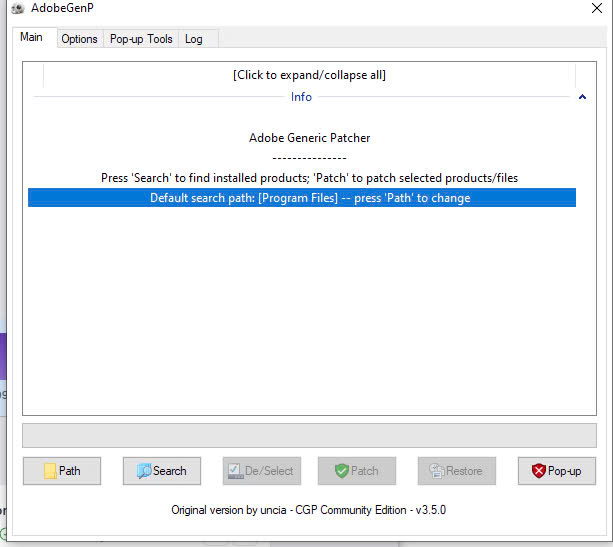Open the Pop-up Tools tab
Screen dimensions: 613x547
click(141, 39)
